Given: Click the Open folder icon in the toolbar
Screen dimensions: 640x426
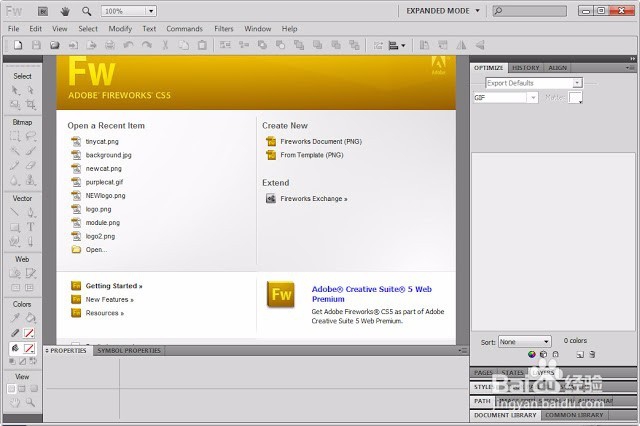Looking at the screenshot, I should (55, 45).
